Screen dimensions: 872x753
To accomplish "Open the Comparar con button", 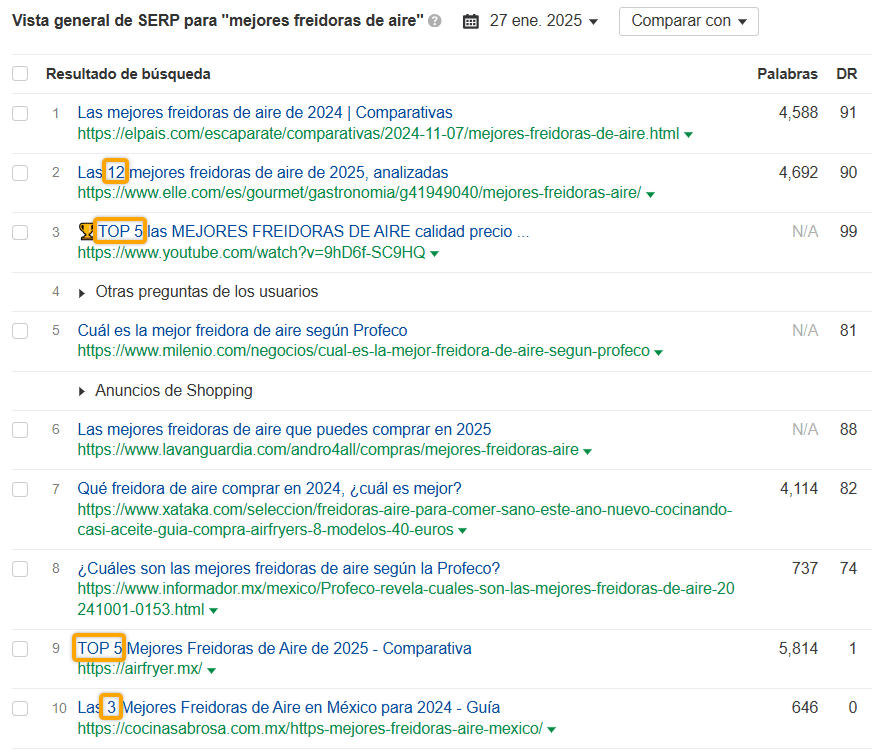I will point(688,21).
